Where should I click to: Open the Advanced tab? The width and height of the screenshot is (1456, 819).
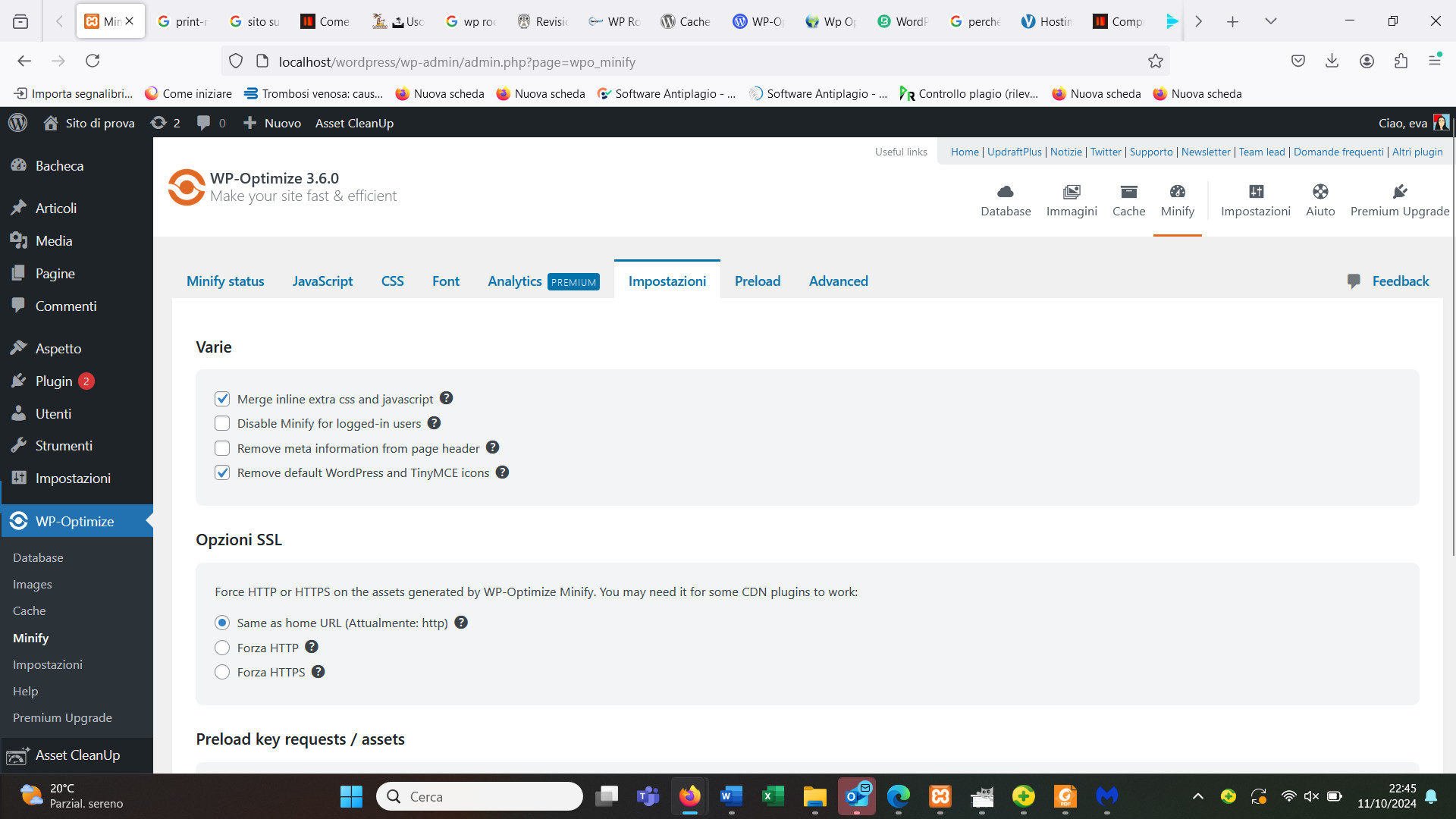(838, 281)
